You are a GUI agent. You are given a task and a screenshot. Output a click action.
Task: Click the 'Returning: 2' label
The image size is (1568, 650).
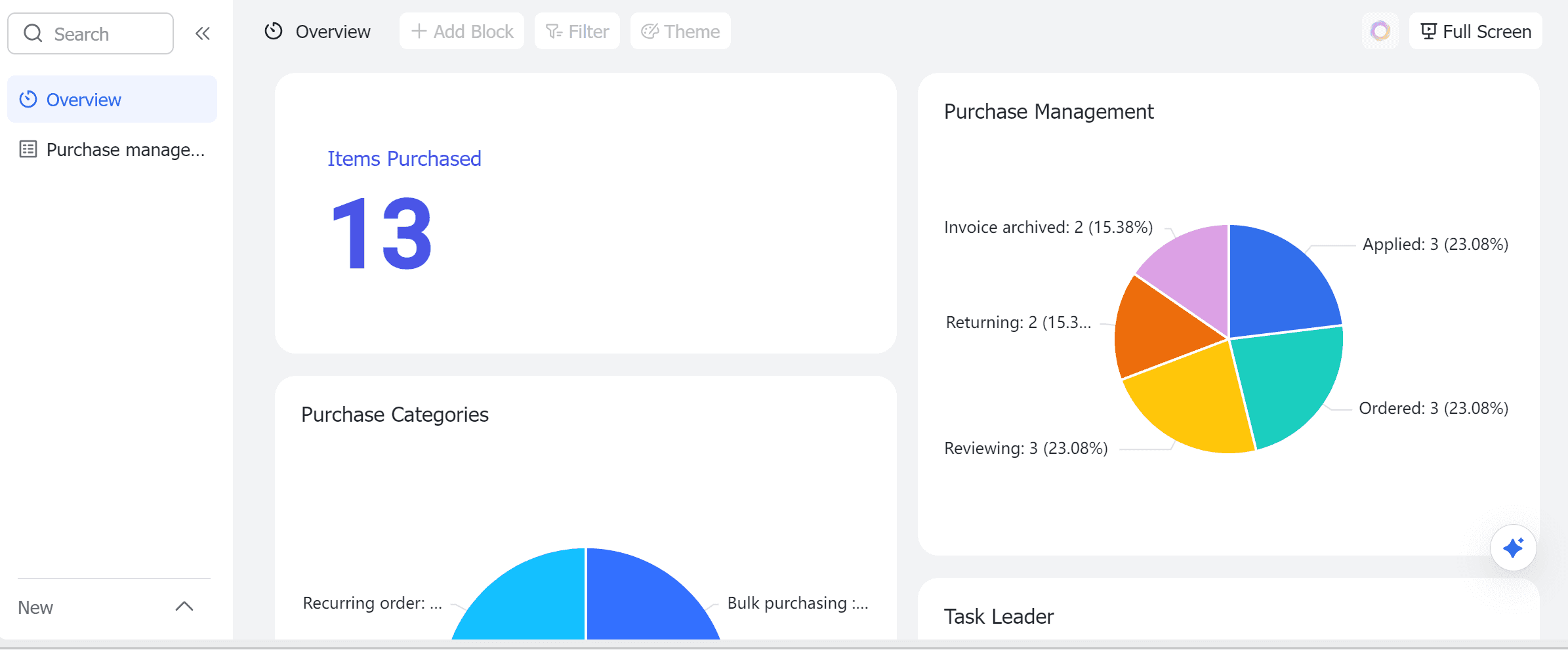1018,322
